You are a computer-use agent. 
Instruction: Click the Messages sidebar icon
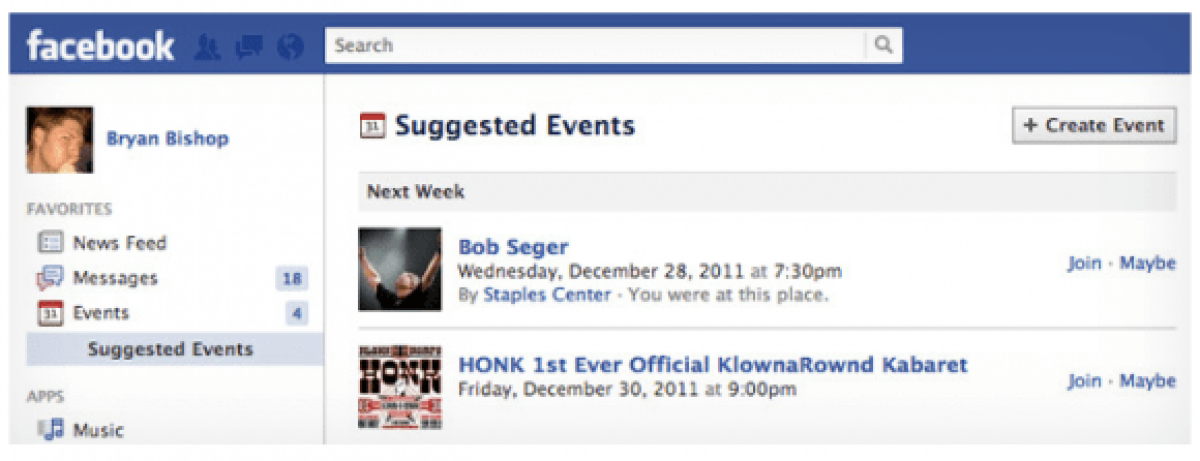(x=50, y=278)
